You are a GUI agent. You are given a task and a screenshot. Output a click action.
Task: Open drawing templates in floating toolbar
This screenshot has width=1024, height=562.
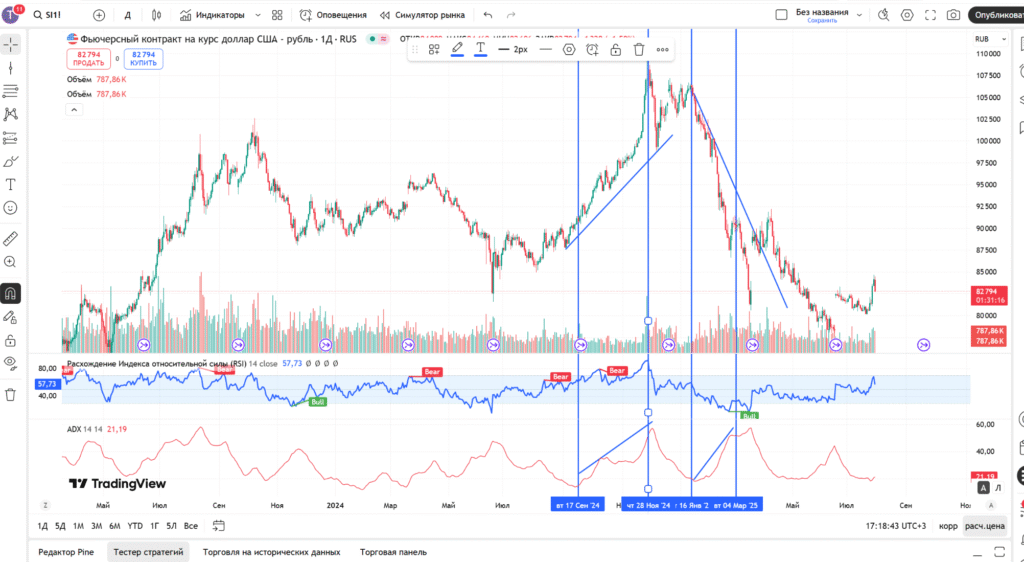pyautogui.click(x=434, y=49)
